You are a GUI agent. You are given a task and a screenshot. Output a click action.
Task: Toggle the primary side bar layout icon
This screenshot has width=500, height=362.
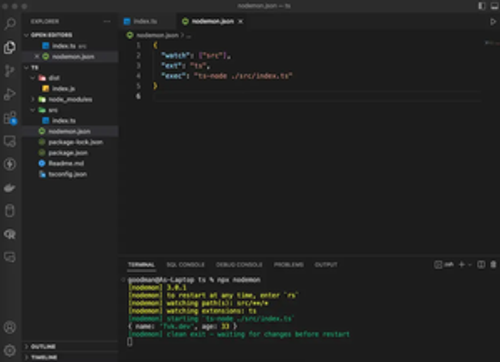(482, 6)
